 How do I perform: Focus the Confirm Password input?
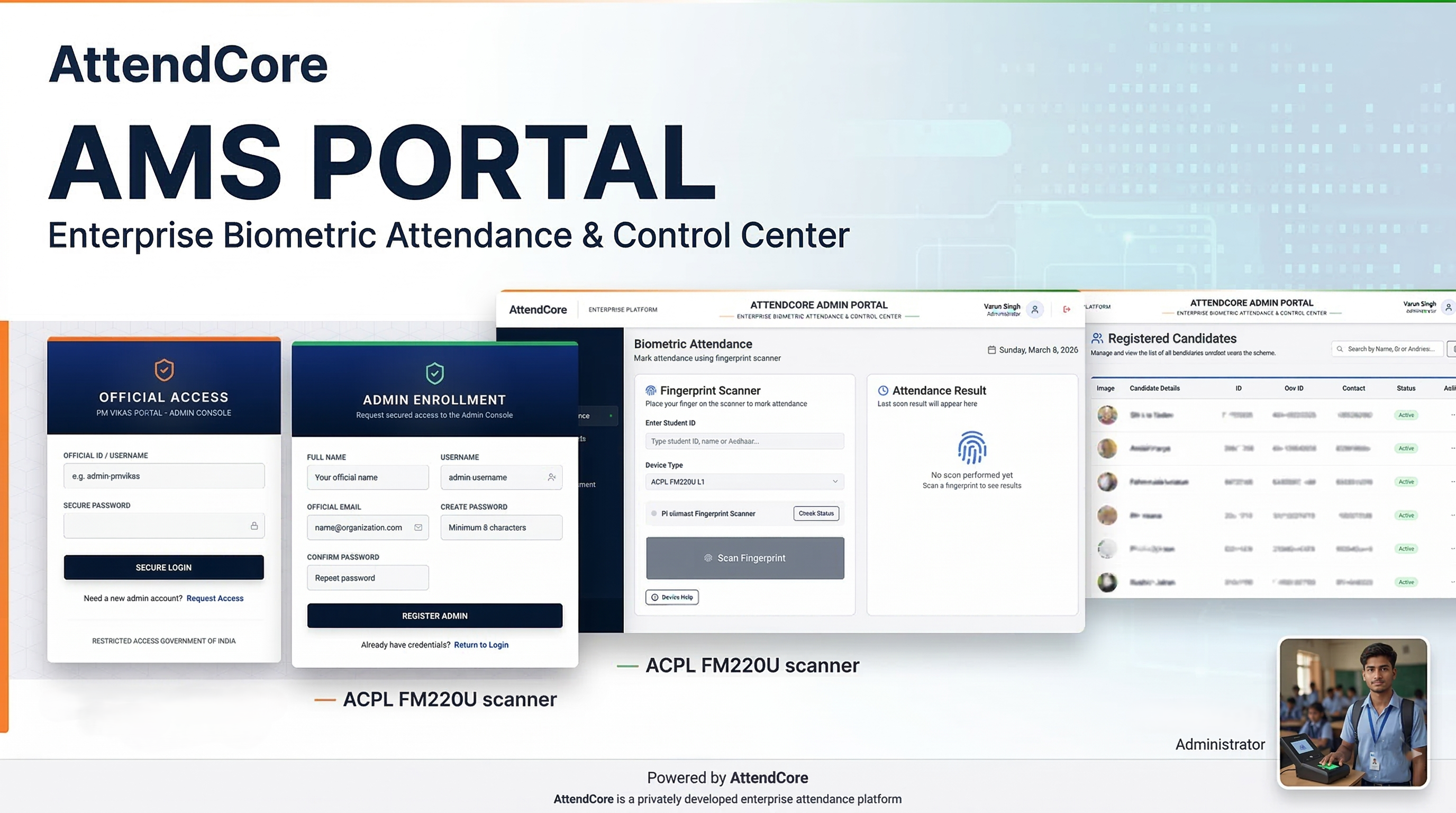[367, 578]
